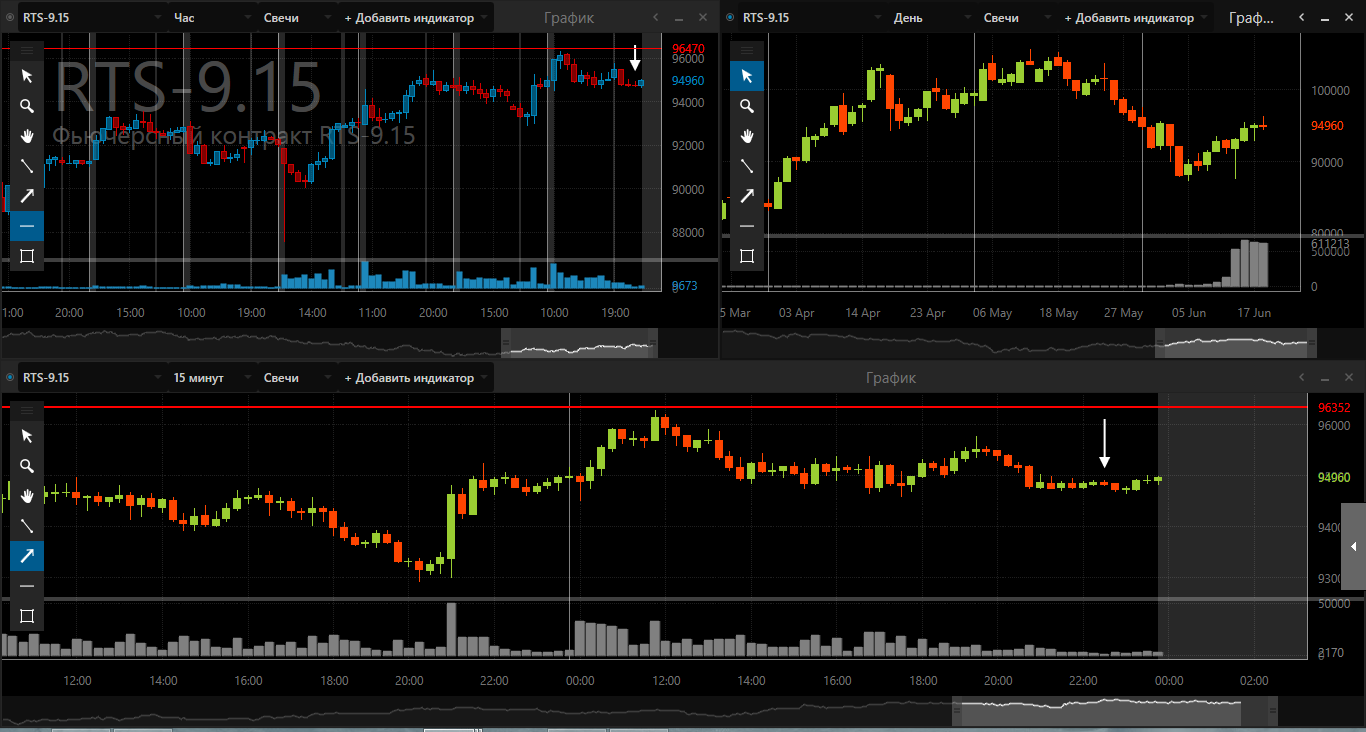Click hourly chart overview navigator range
This screenshot has height=732, width=1366.
pyautogui.click(x=580, y=343)
